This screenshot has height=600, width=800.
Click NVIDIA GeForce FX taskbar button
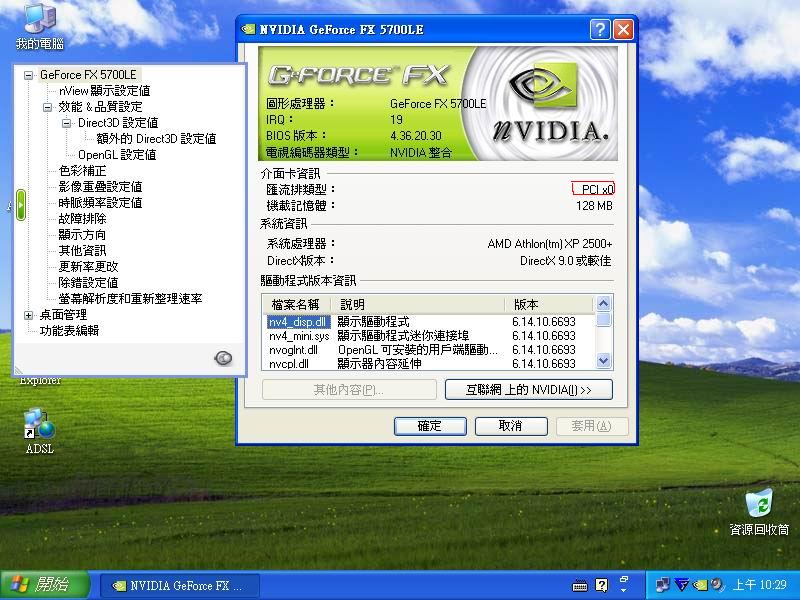pyautogui.click(x=180, y=586)
